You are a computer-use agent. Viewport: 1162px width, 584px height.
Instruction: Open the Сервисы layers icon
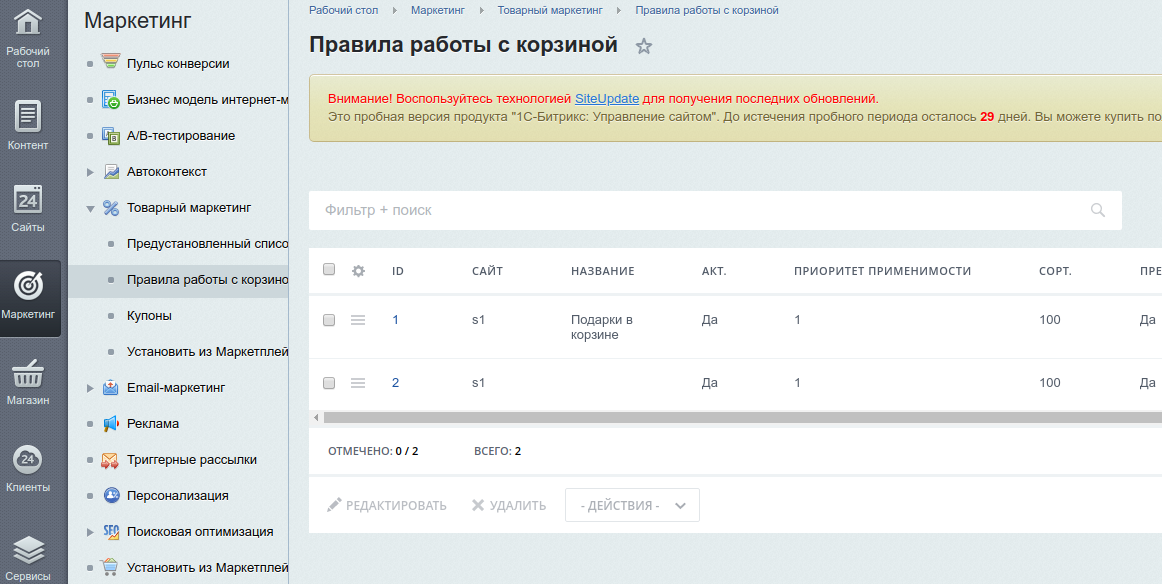click(x=28, y=550)
